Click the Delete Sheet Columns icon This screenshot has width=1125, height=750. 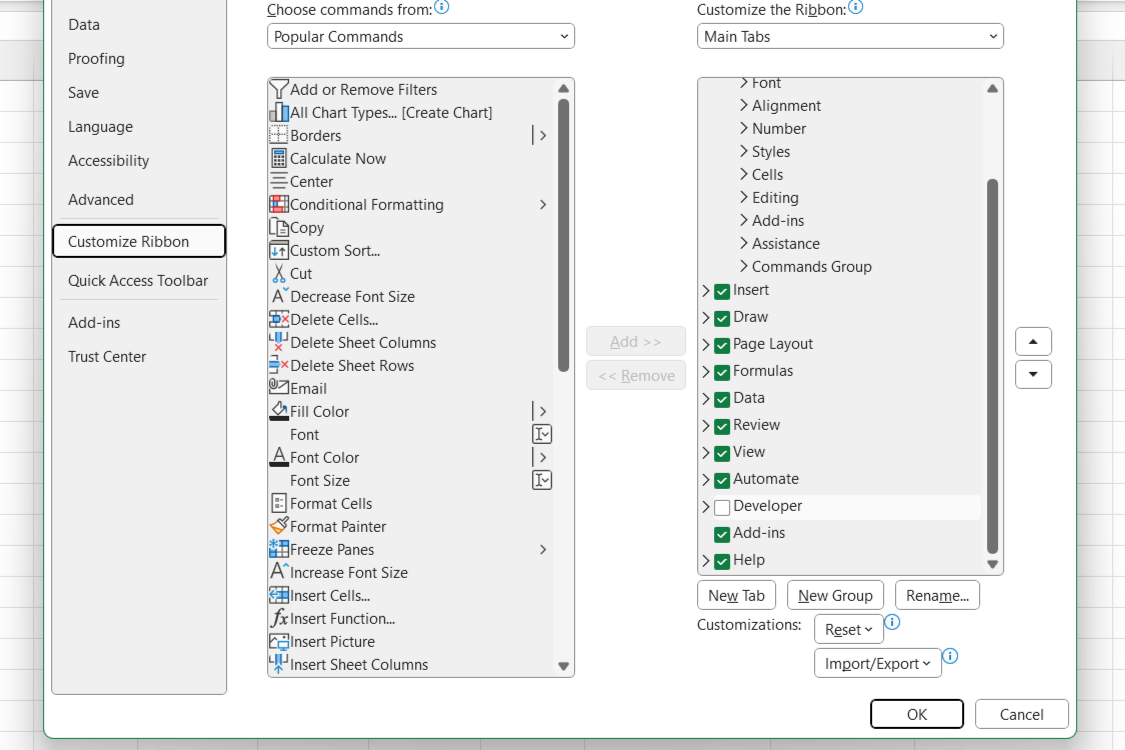[x=278, y=342]
